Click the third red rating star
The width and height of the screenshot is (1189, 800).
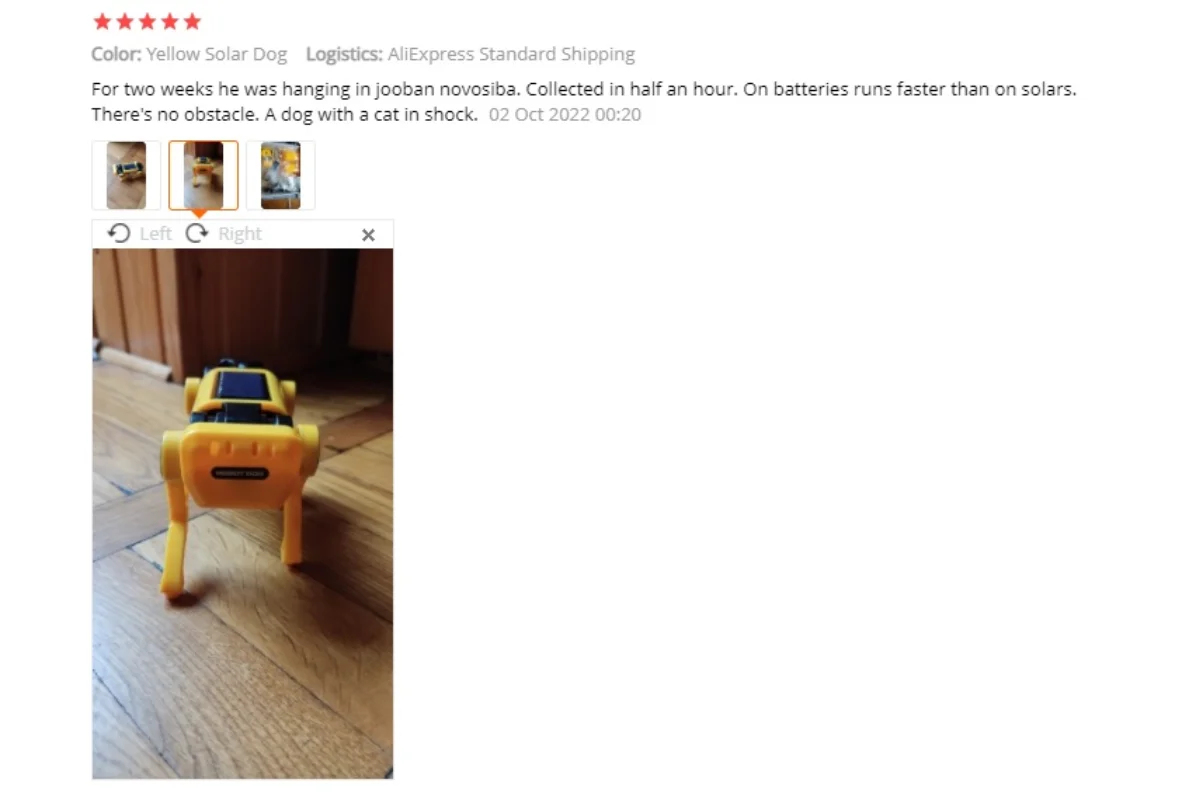147,21
